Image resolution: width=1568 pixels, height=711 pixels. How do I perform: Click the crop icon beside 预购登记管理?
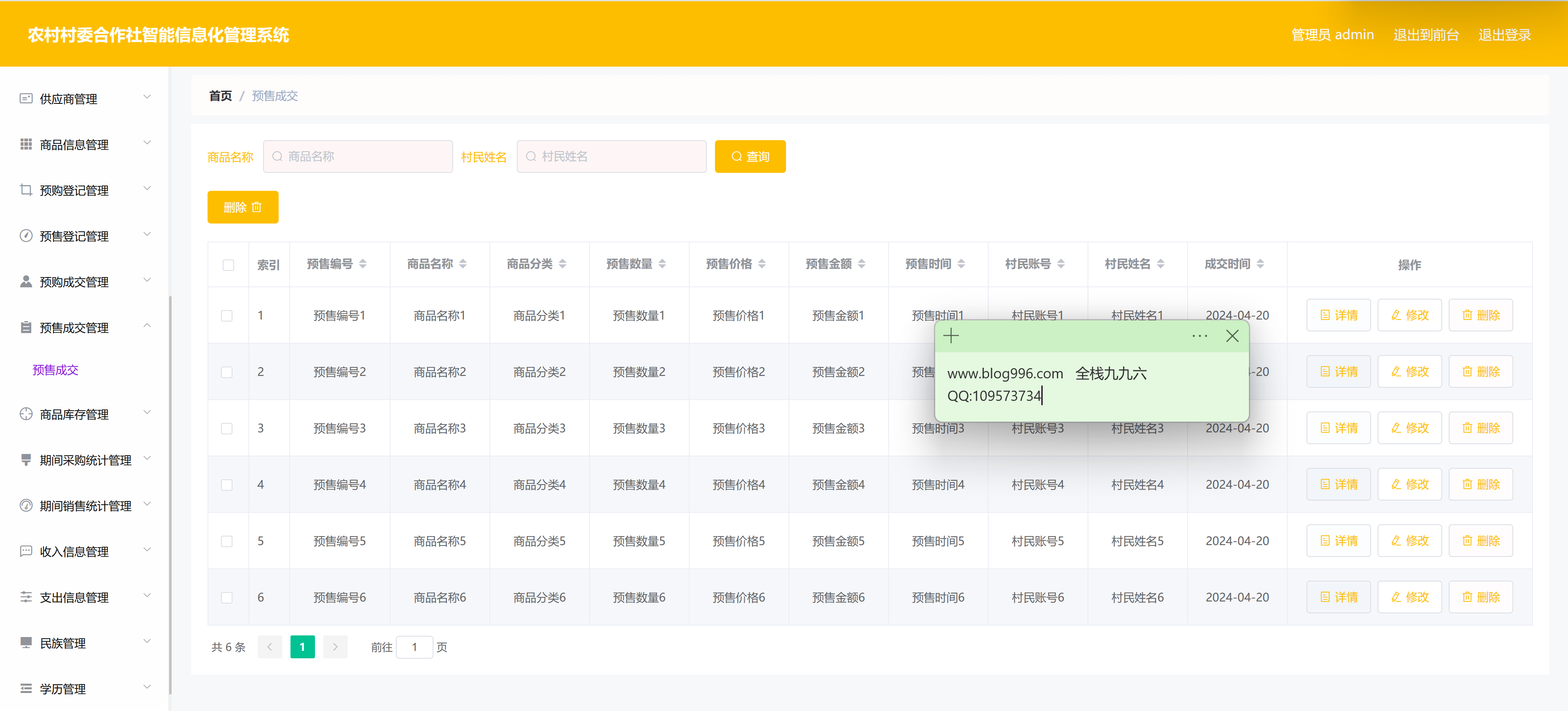pos(26,190)
